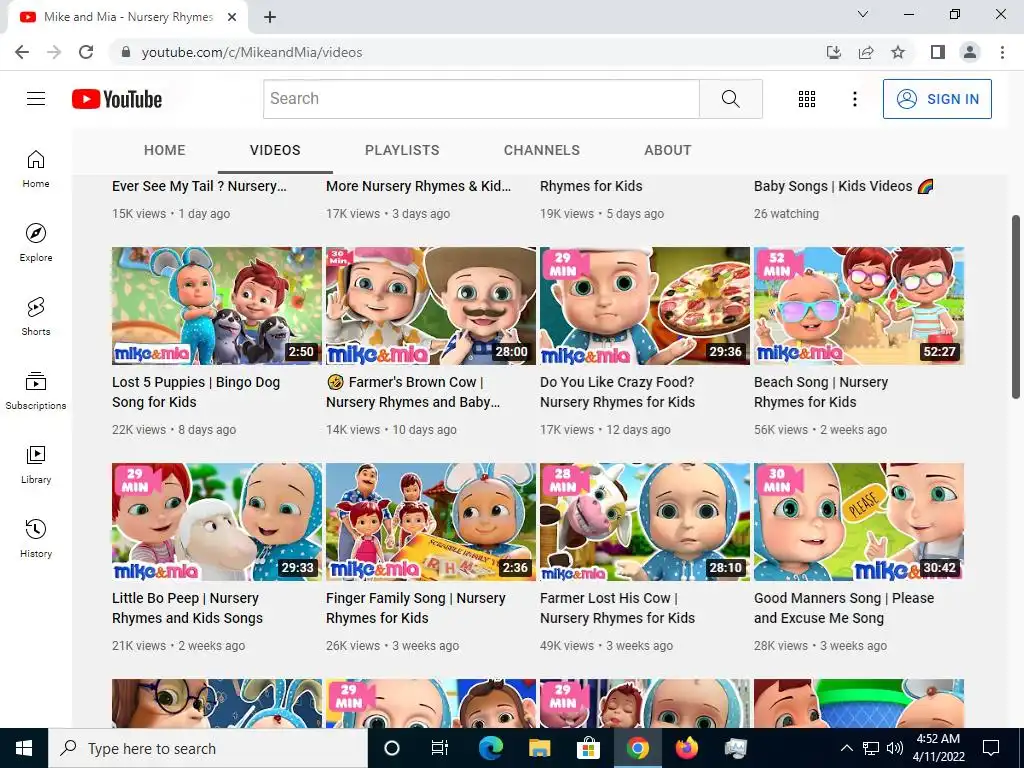Viewport: 1024px width, 768px height.
Task: Toggle the Chrome side panel icon
Action: [938, 52]
